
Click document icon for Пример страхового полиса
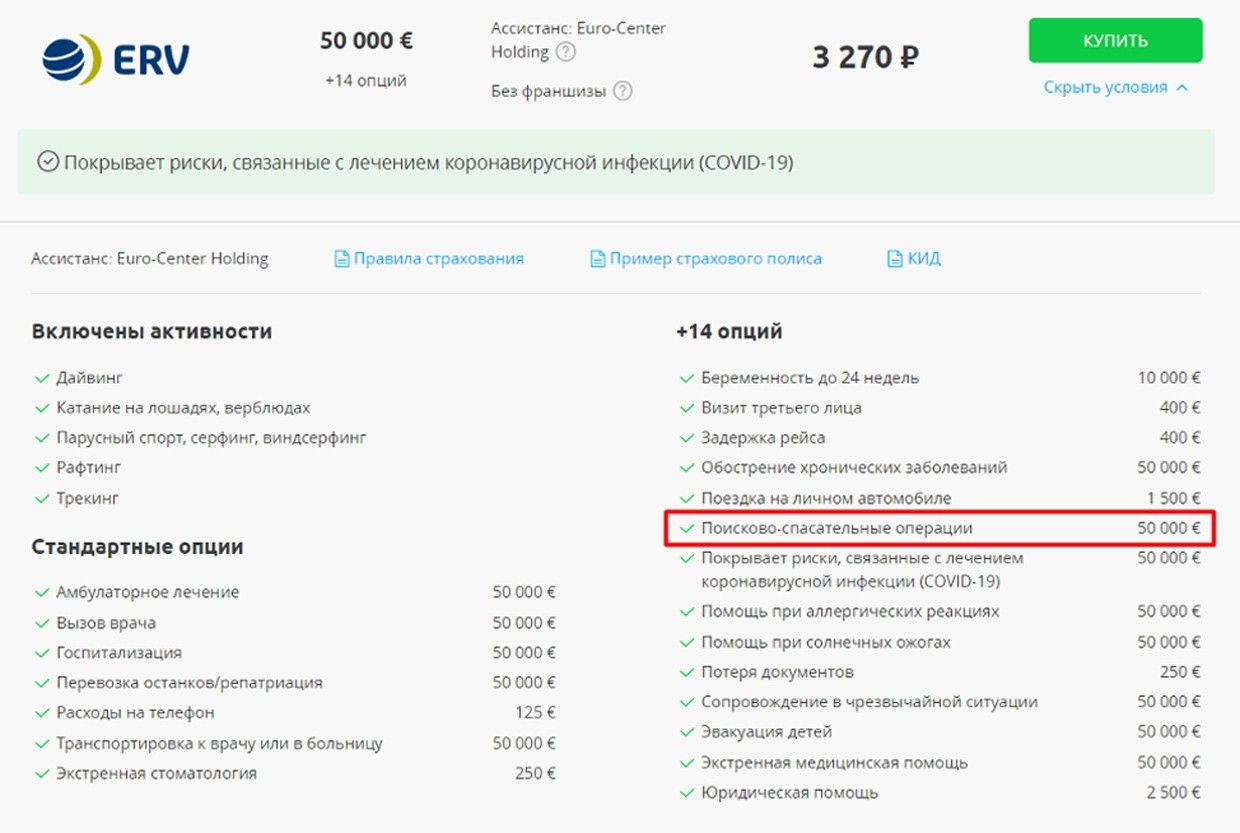pos(598,259)
